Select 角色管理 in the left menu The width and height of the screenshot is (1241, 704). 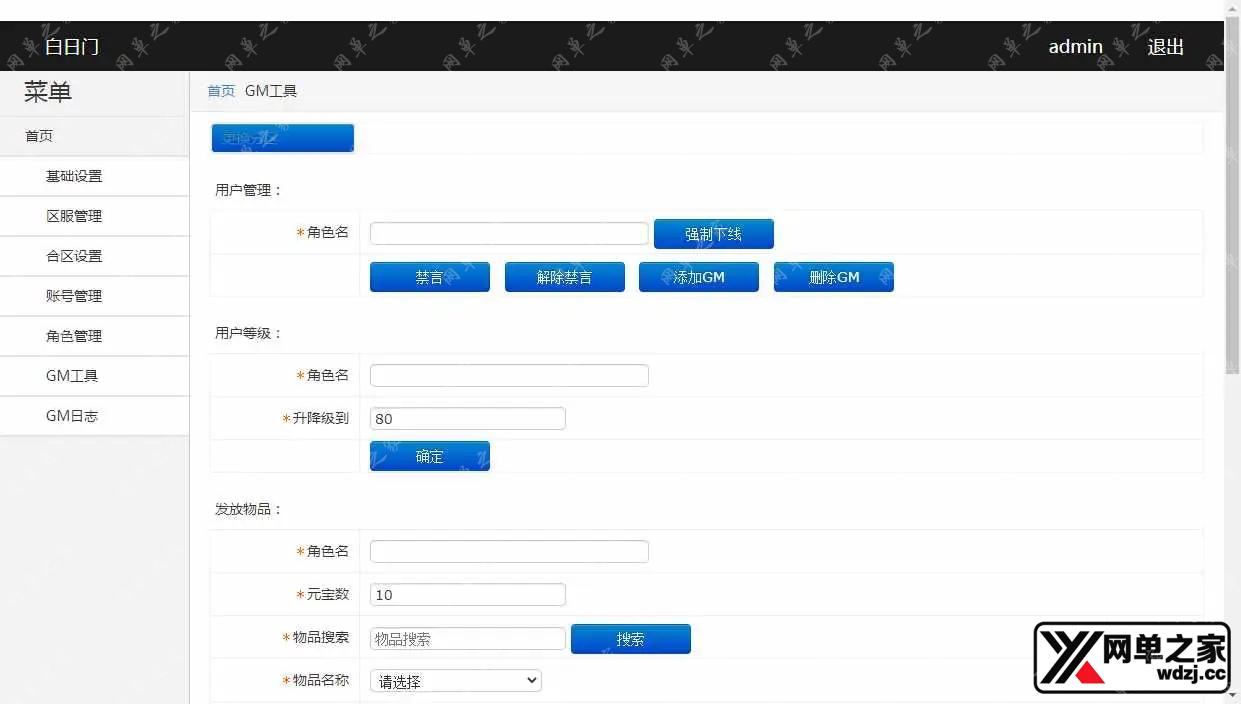[x=74, y=336]
